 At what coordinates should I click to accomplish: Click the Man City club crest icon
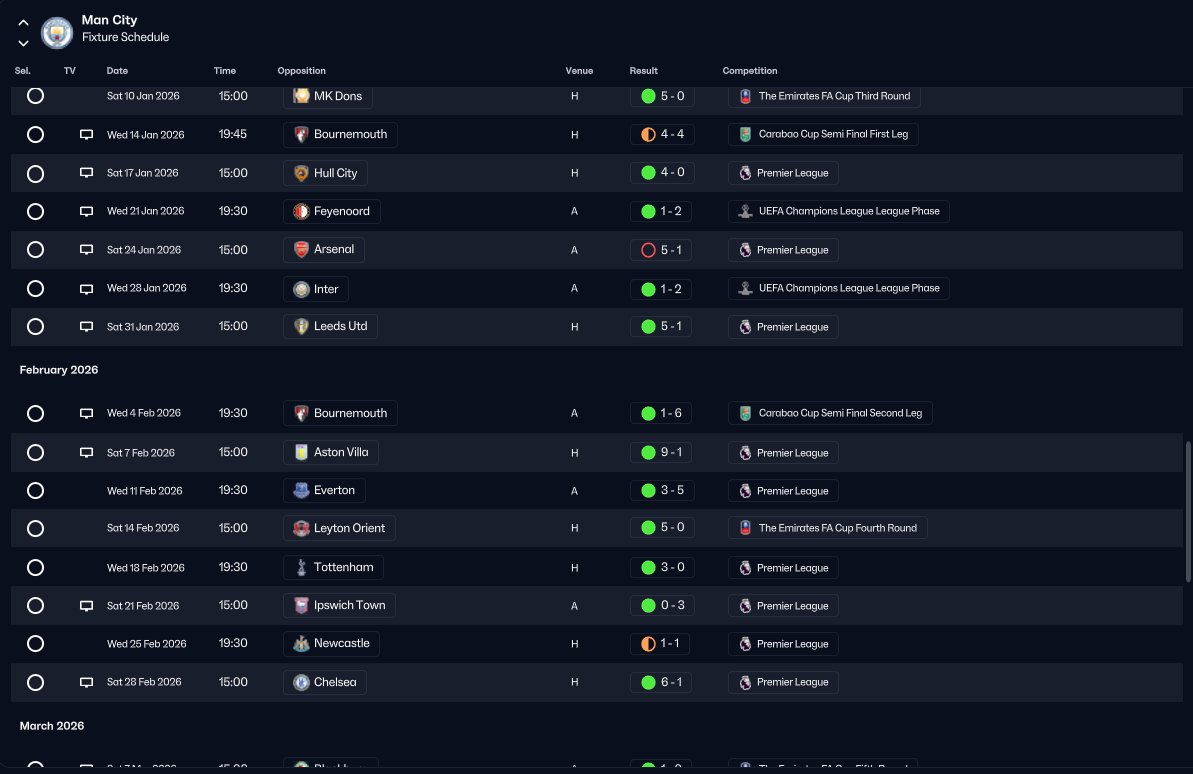point(56,32)
